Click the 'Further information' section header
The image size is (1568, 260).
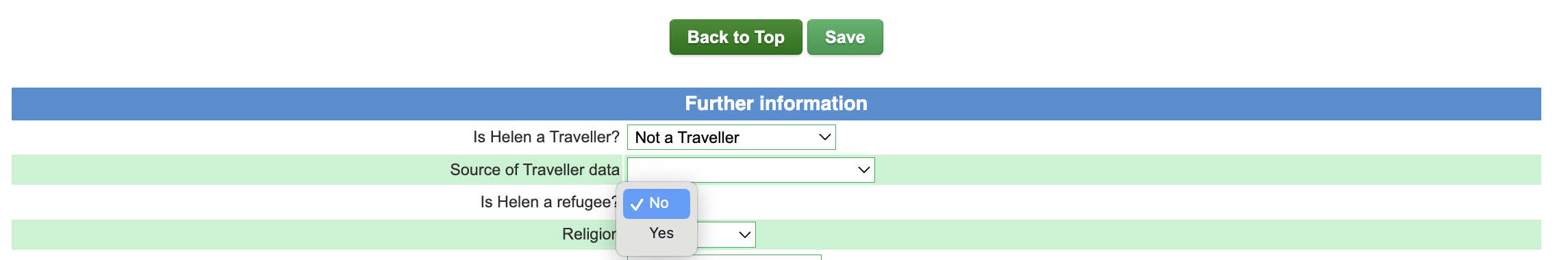pos(776,104)
